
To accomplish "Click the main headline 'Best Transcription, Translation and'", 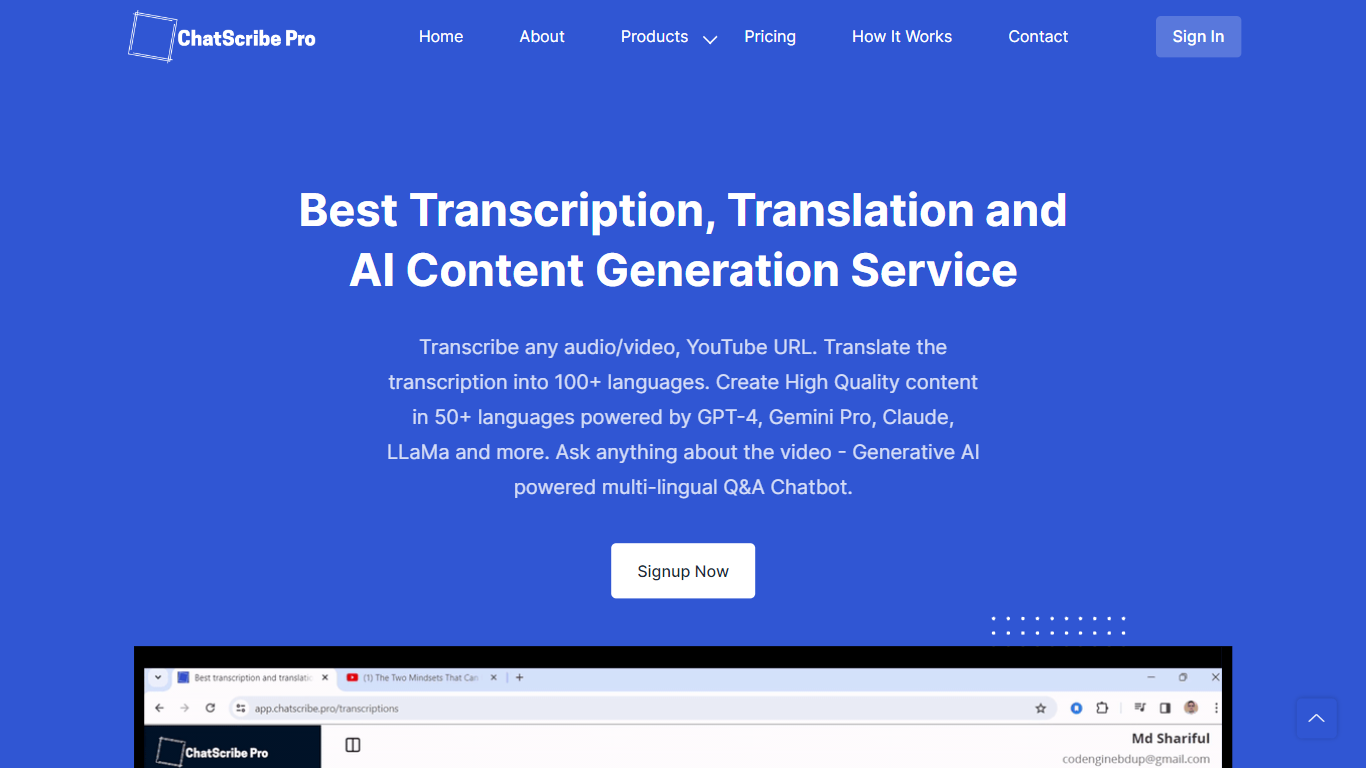I will pyautogui.click(x=683, y=210).
